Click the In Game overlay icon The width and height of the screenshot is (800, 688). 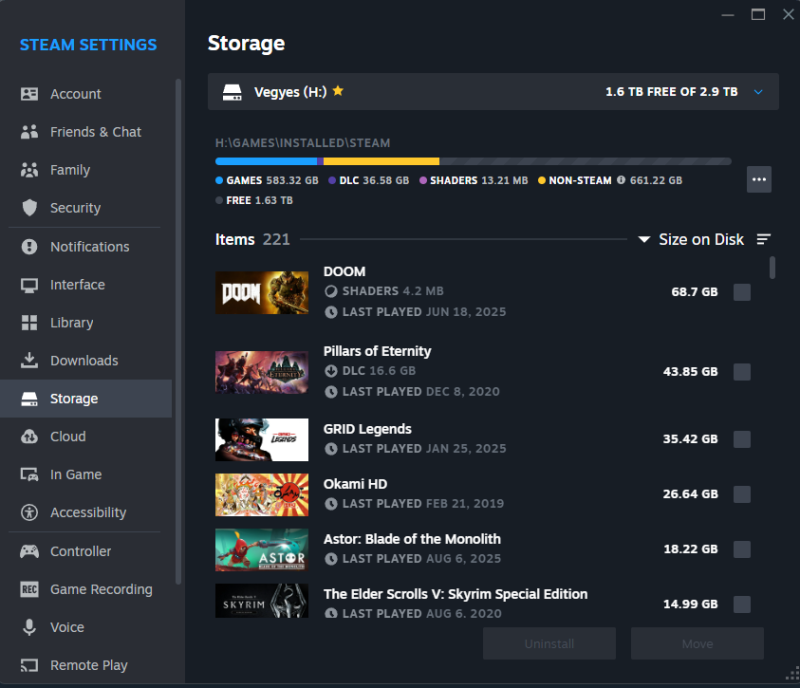[29, 475]
